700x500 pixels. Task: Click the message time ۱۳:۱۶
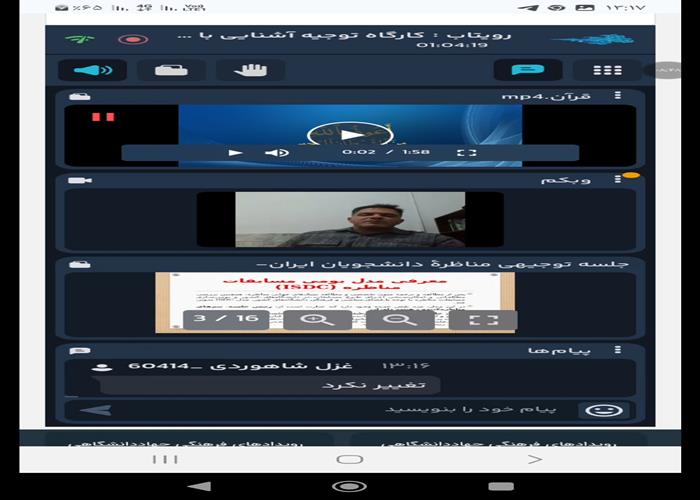point(406,366)
